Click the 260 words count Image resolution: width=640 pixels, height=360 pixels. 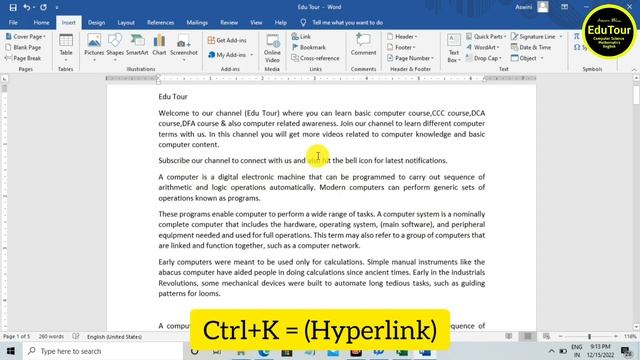[51, 337]
